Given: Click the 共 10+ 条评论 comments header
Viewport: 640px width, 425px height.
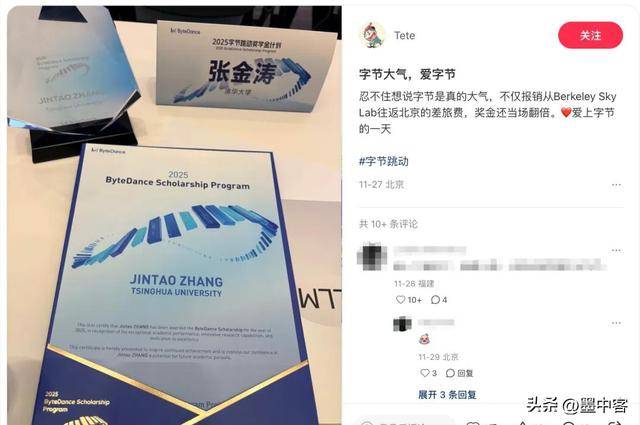Looking at the screenshot, I should (x=388, y=224).
